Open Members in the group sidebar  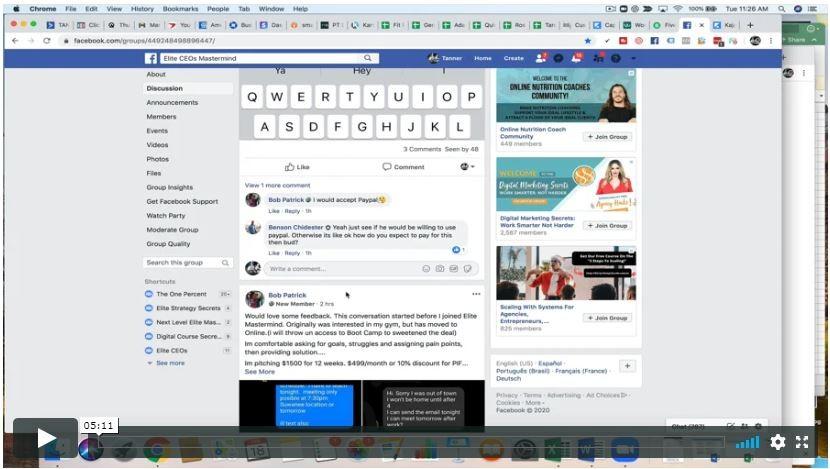click(x=161, y=116)
